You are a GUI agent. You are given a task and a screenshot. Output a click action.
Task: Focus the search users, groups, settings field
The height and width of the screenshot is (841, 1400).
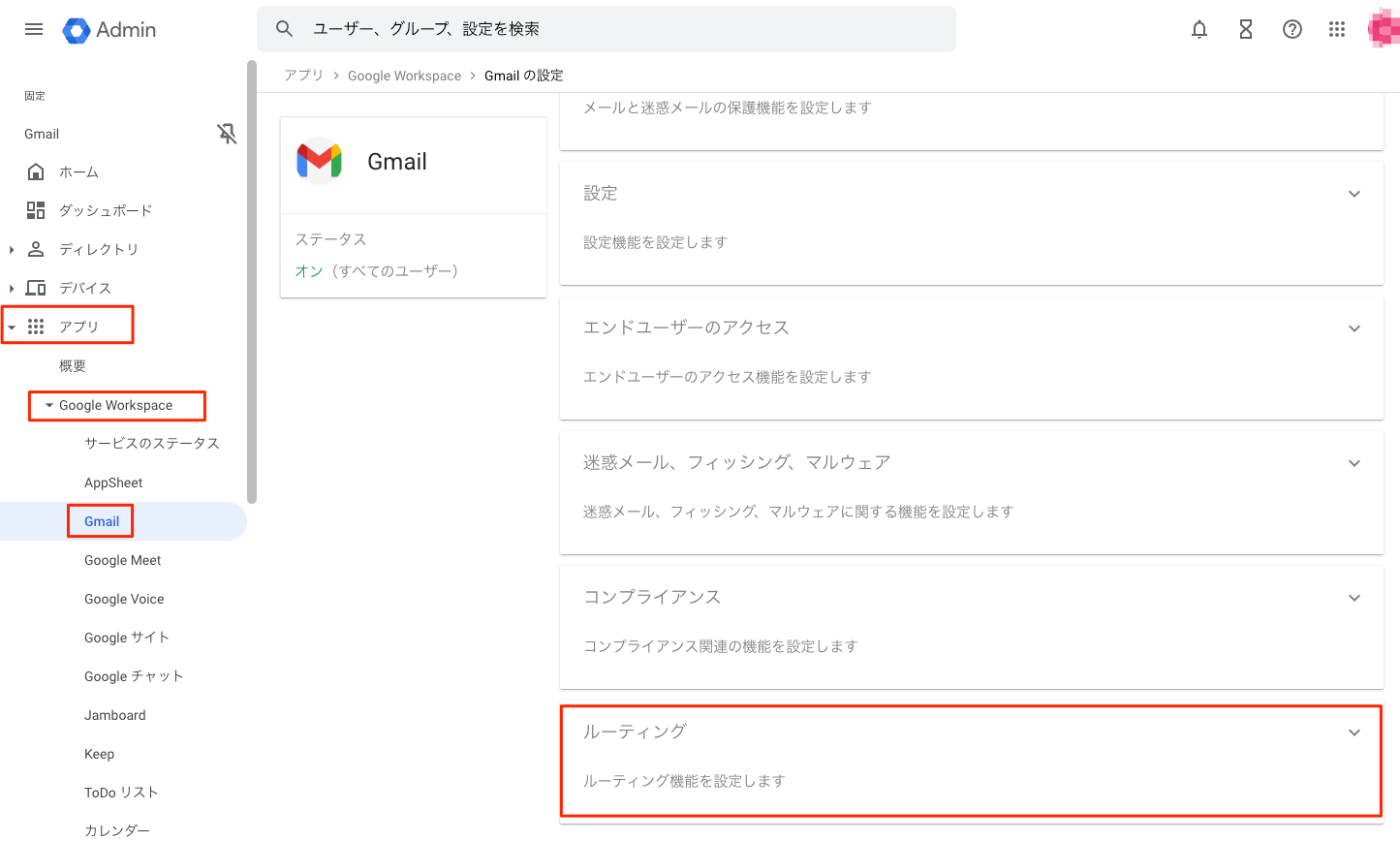(x=607, y=29)
